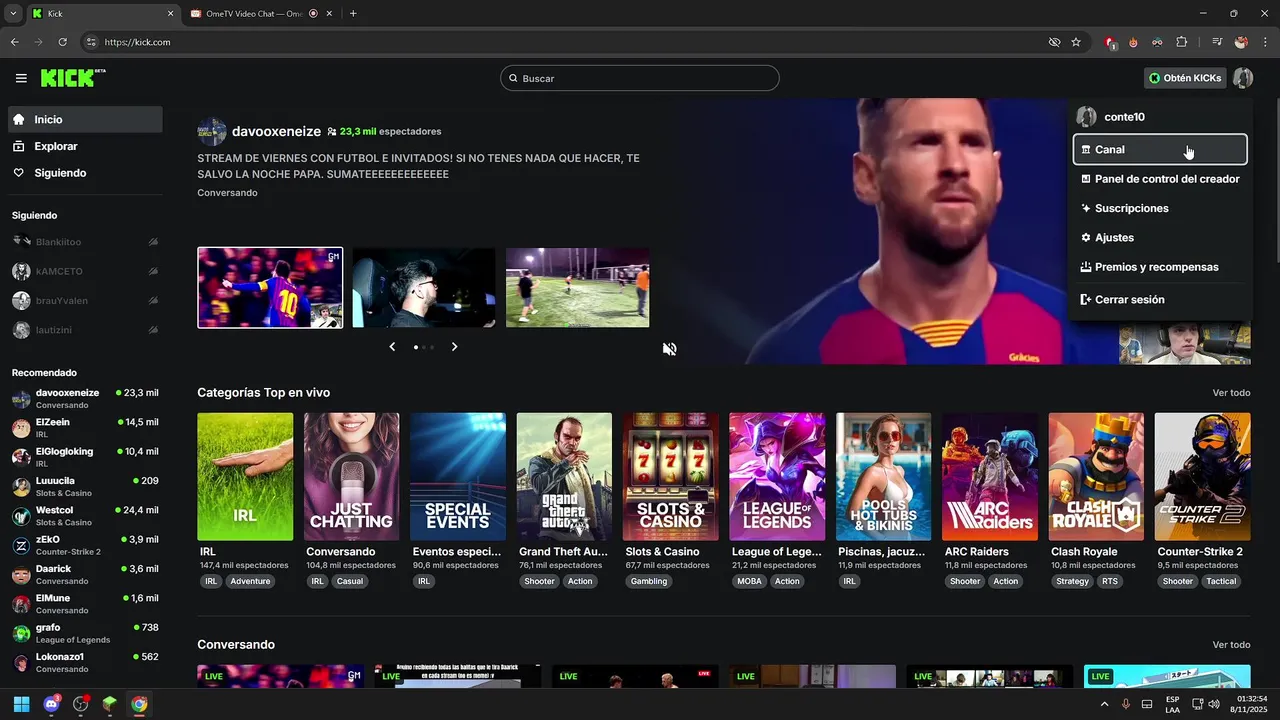The image size is (1280, 720).
Task: Focus the Buscar search field
Action: (x=640, y=78)
